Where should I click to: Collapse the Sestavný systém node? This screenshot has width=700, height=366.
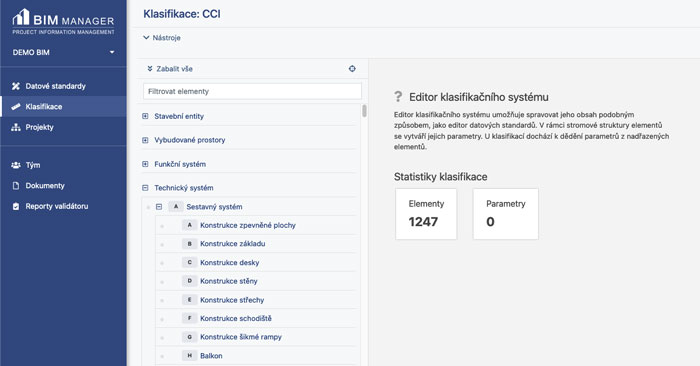[159, 207]
